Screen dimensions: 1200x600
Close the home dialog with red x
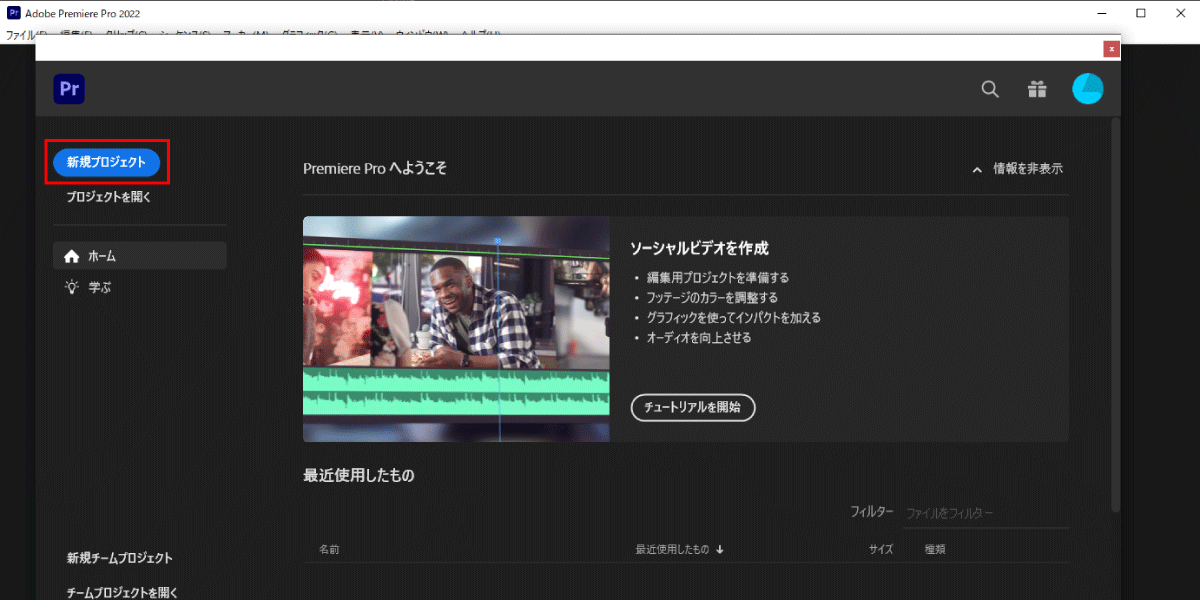1111,48
